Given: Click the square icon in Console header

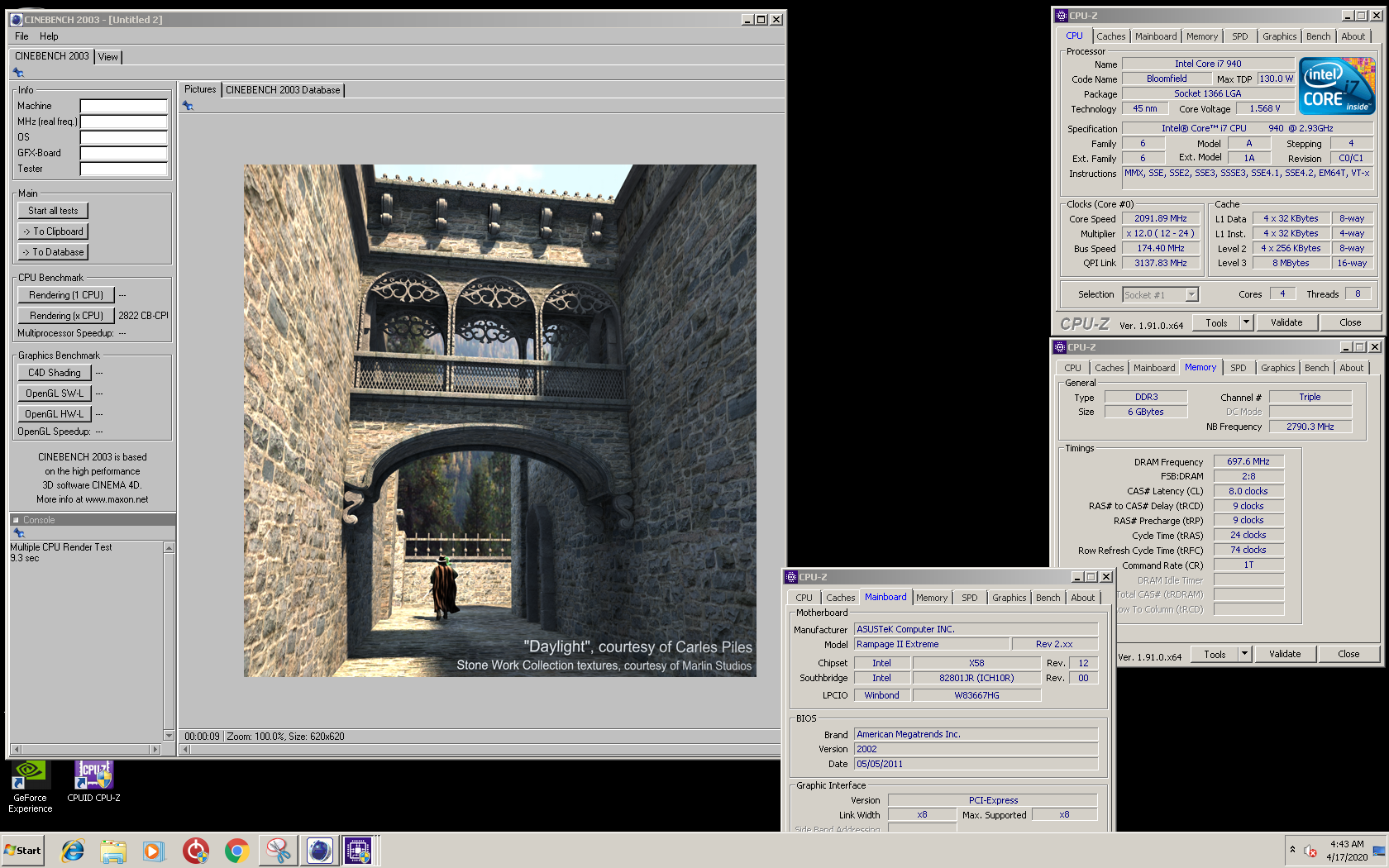Looking at the screenshot, I should [x=16, y=520].
